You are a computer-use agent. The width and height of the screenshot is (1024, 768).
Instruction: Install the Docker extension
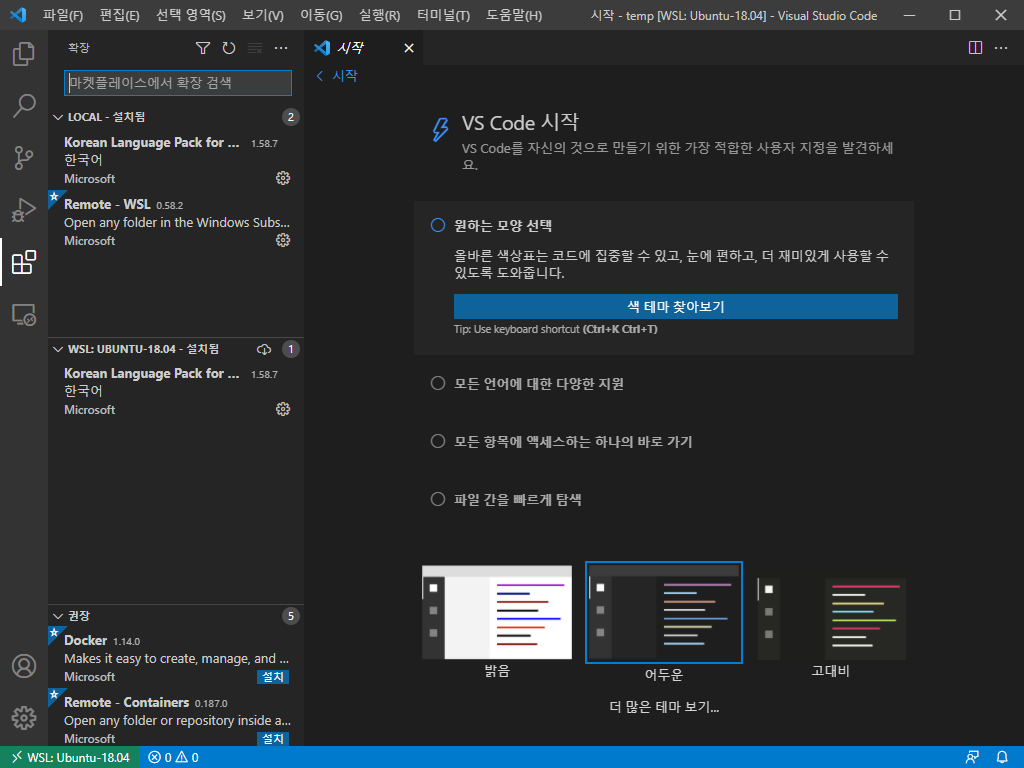[273, 677]
